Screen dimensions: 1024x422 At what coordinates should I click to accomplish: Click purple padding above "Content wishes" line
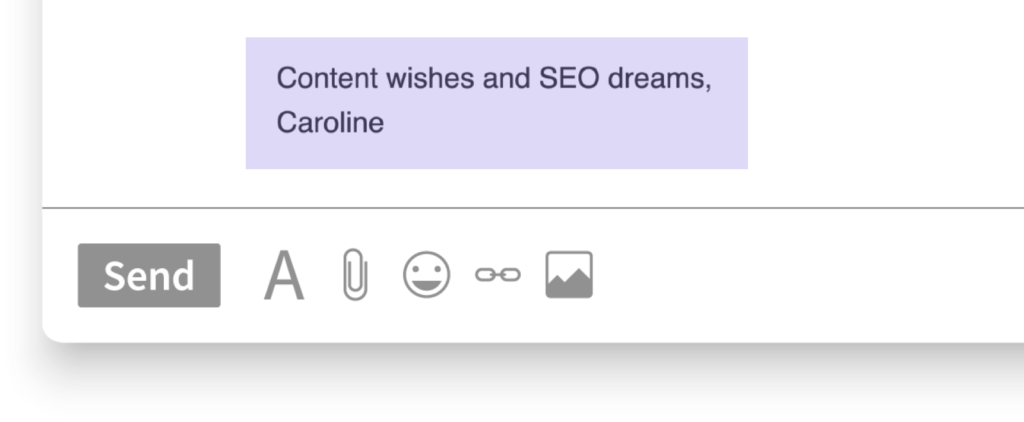pyautogui.click(x=496, y=48)
